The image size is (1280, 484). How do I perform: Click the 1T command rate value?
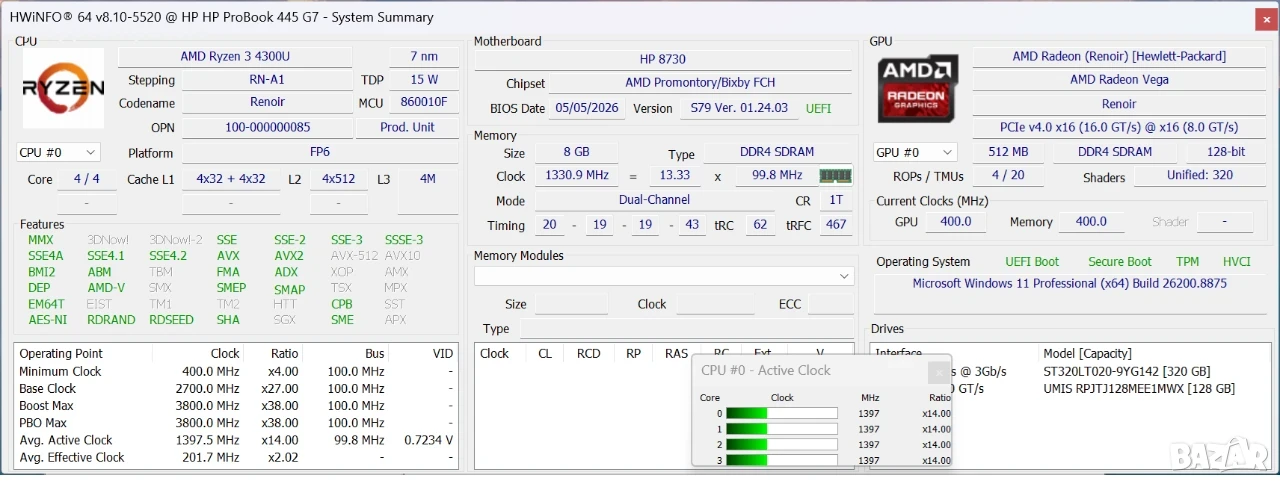(x=836, y=199)
